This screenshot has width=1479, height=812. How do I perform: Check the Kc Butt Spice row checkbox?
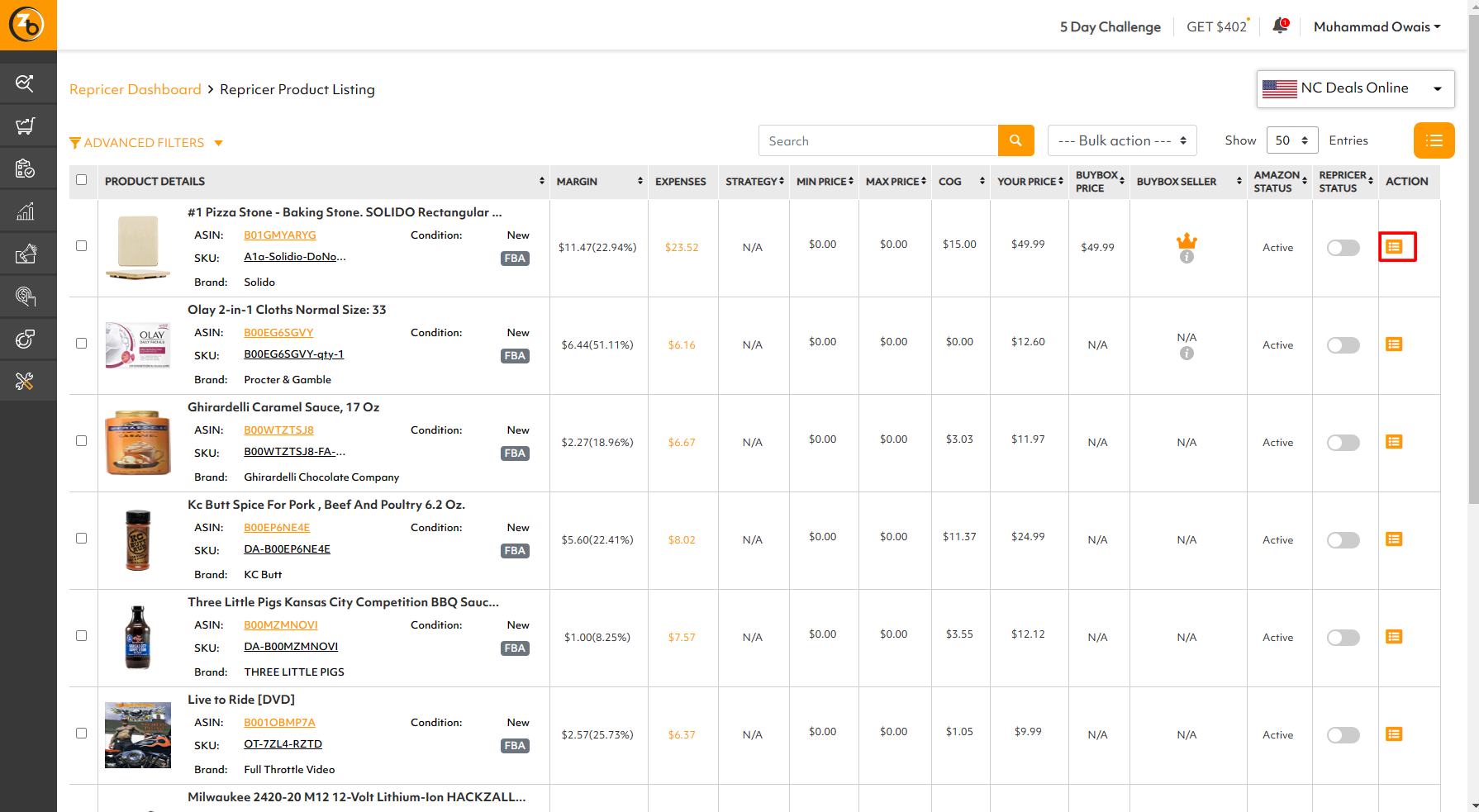pos(81,539)
